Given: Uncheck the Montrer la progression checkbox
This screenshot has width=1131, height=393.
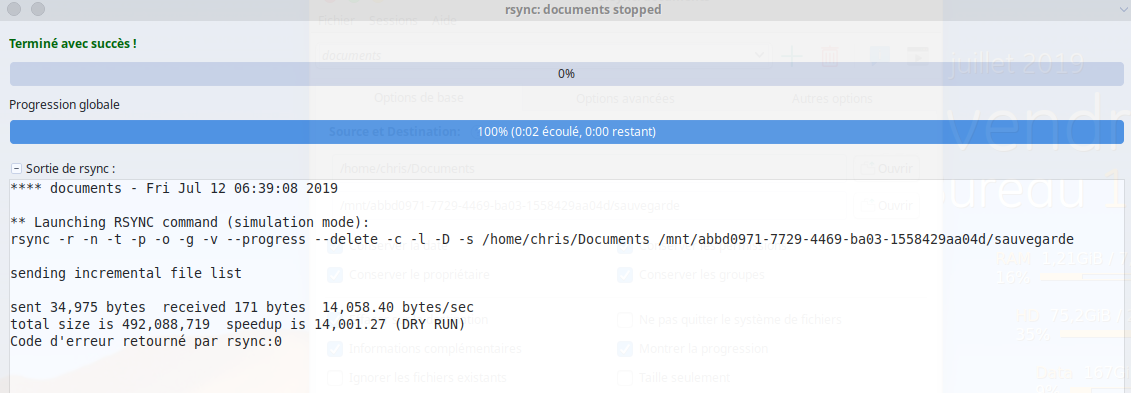Looking at the screenshot, I should click(625, 349).
